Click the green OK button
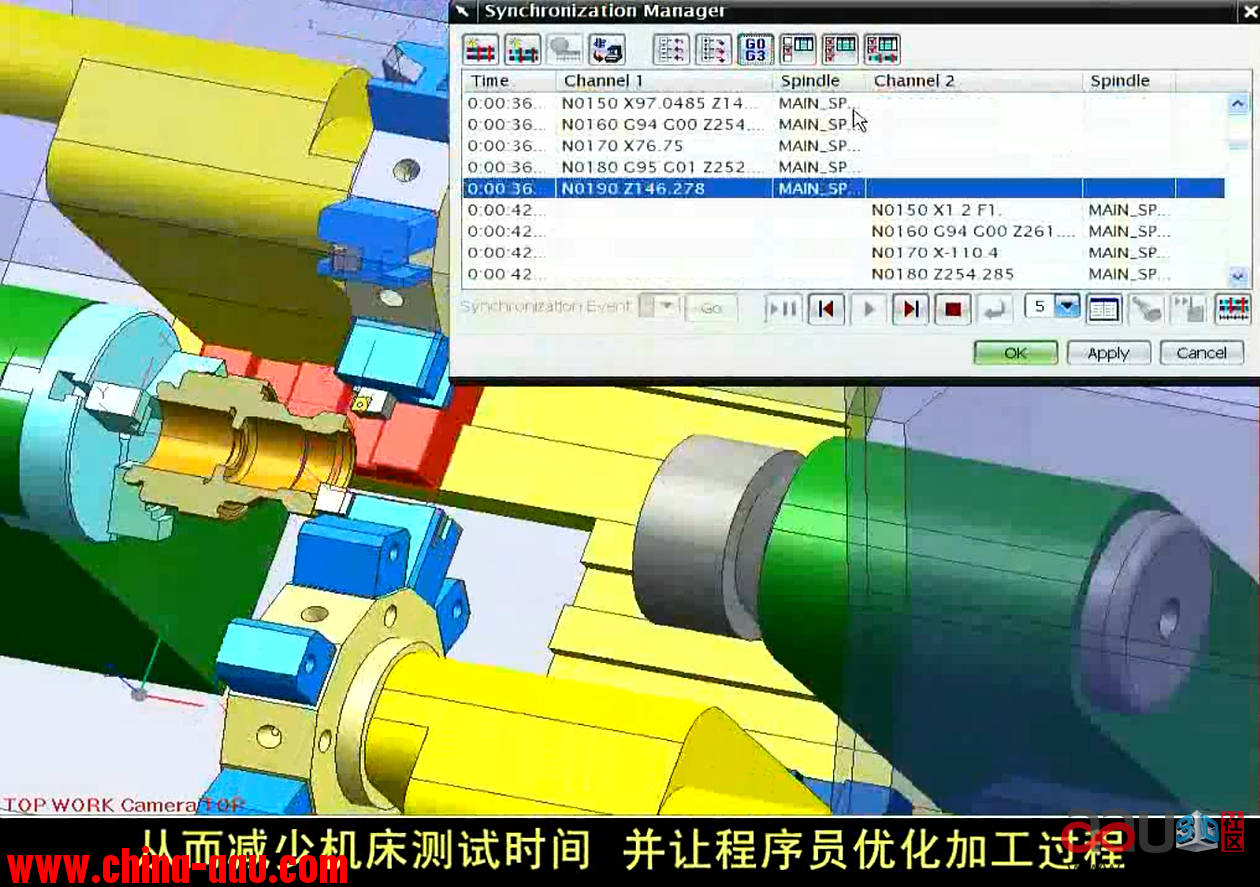 [x=1015, y=353]
